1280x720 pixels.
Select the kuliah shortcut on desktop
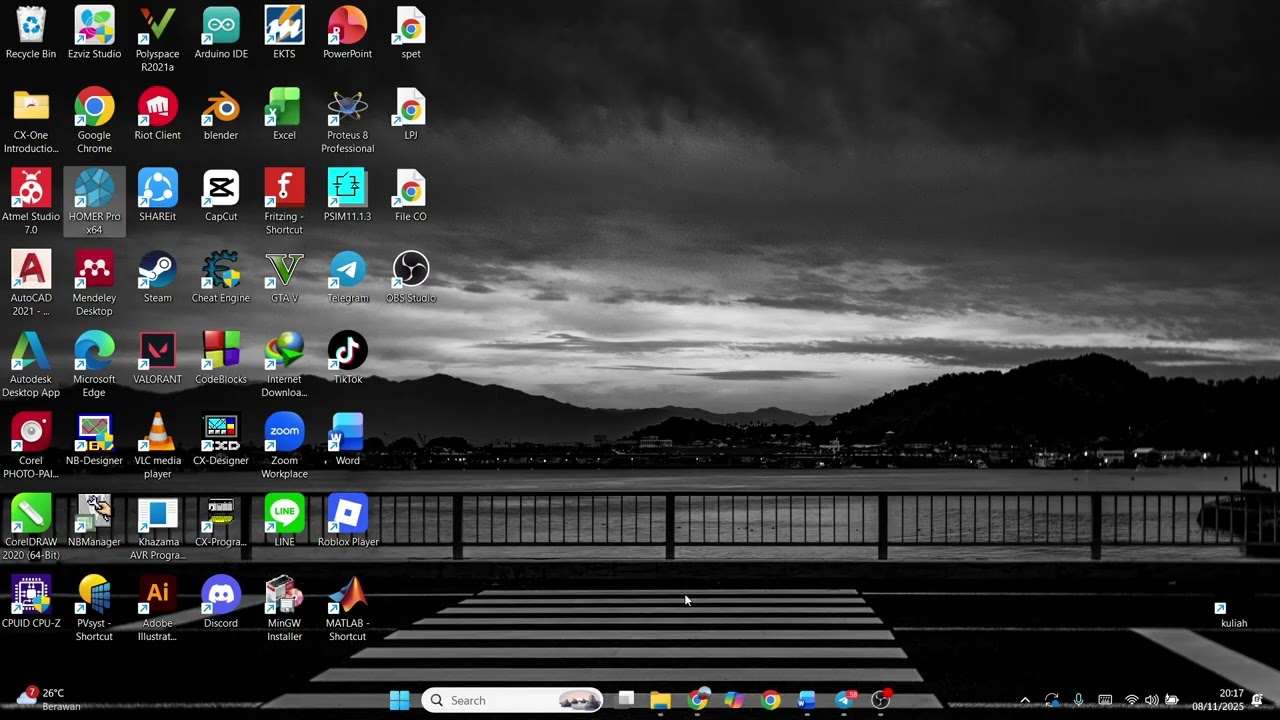pos(1234,615)
